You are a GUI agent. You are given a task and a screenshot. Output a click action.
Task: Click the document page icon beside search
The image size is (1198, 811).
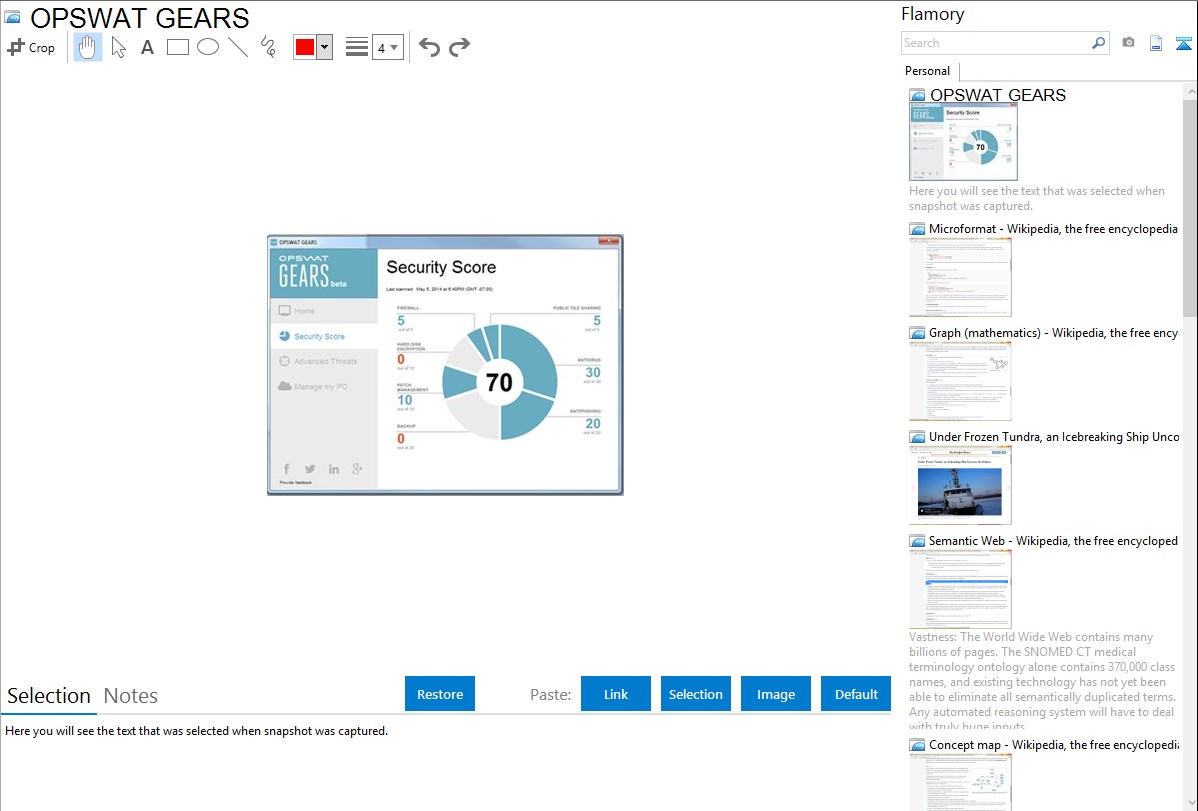[1156, 43]
